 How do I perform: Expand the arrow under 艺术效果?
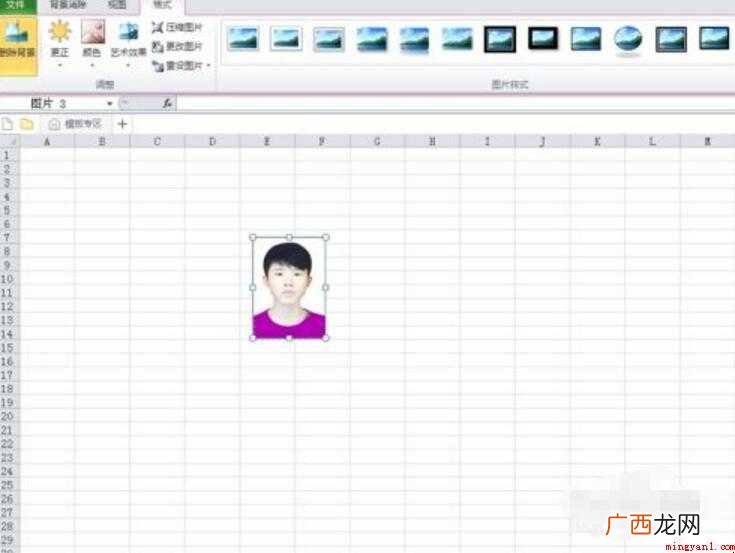(x=128, y=65)
